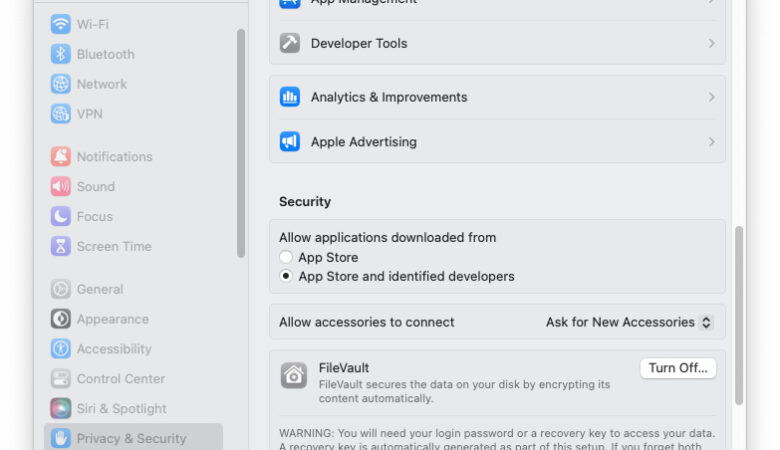This screenshot has height=450, width=780.
Task: Open Analytics & Improvements row
Action: 497,97
